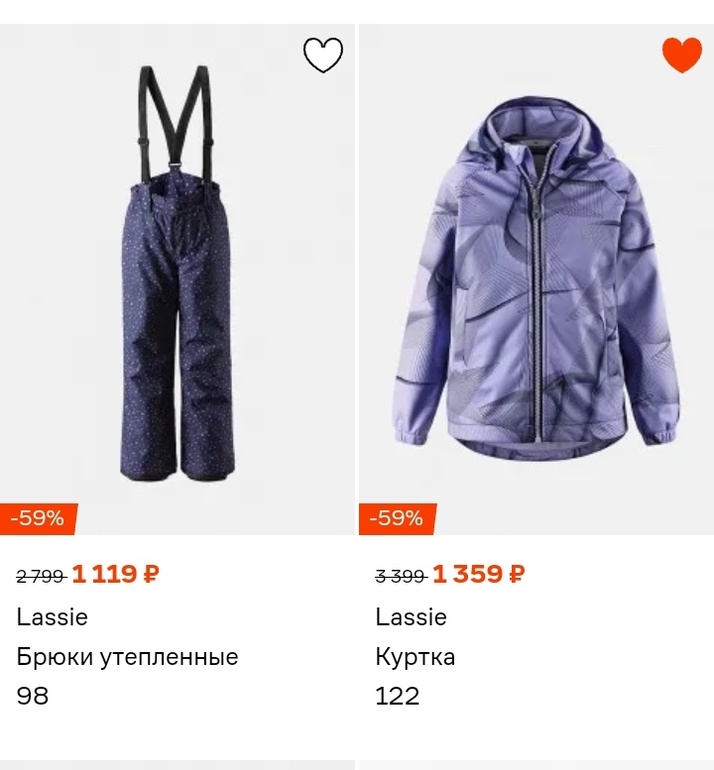Open Lassie brand above Брюки утепленные

coord(52,617)
